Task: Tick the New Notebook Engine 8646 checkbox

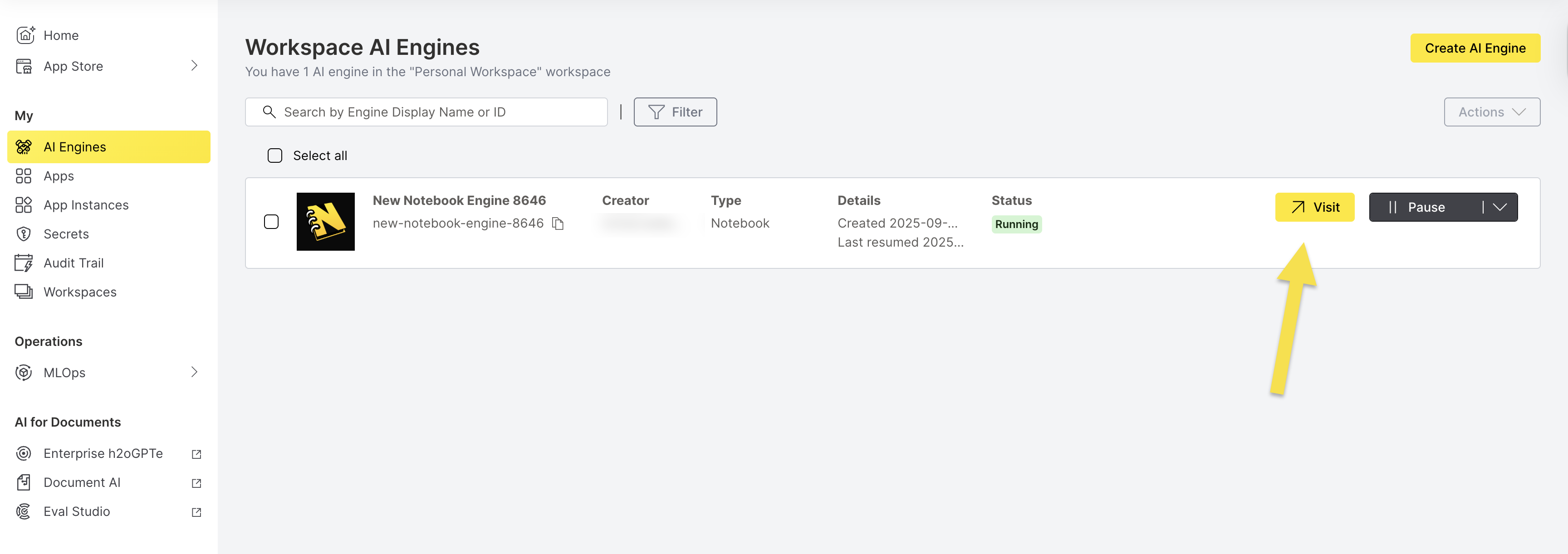Action: (271, 222)
